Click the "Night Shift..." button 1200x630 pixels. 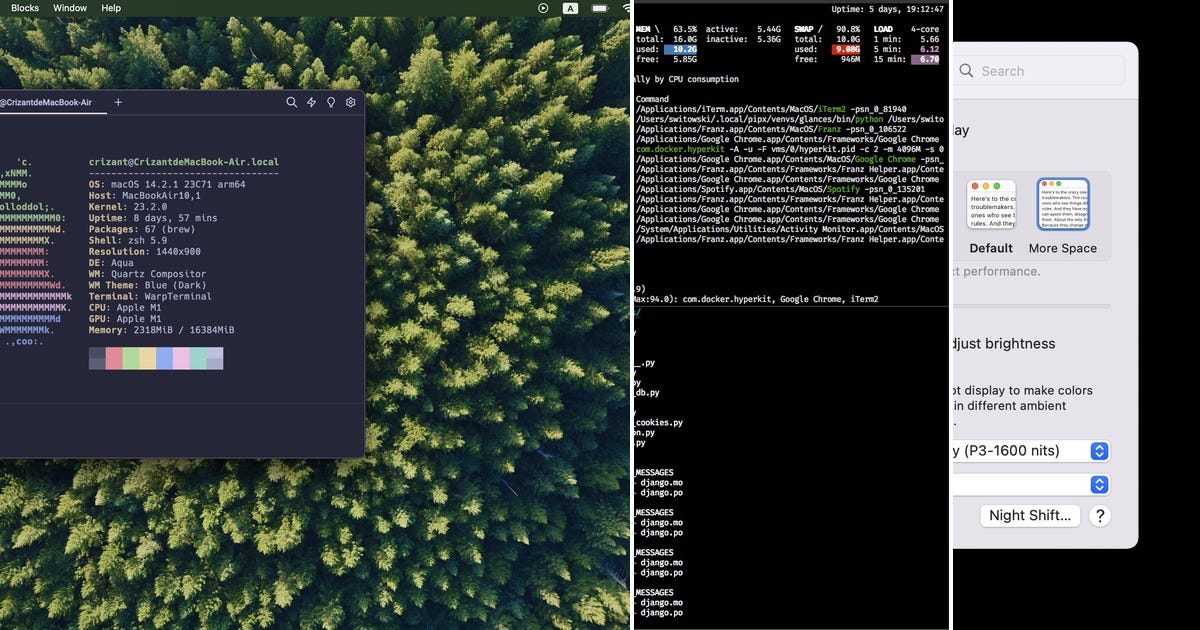[1030, 515]
